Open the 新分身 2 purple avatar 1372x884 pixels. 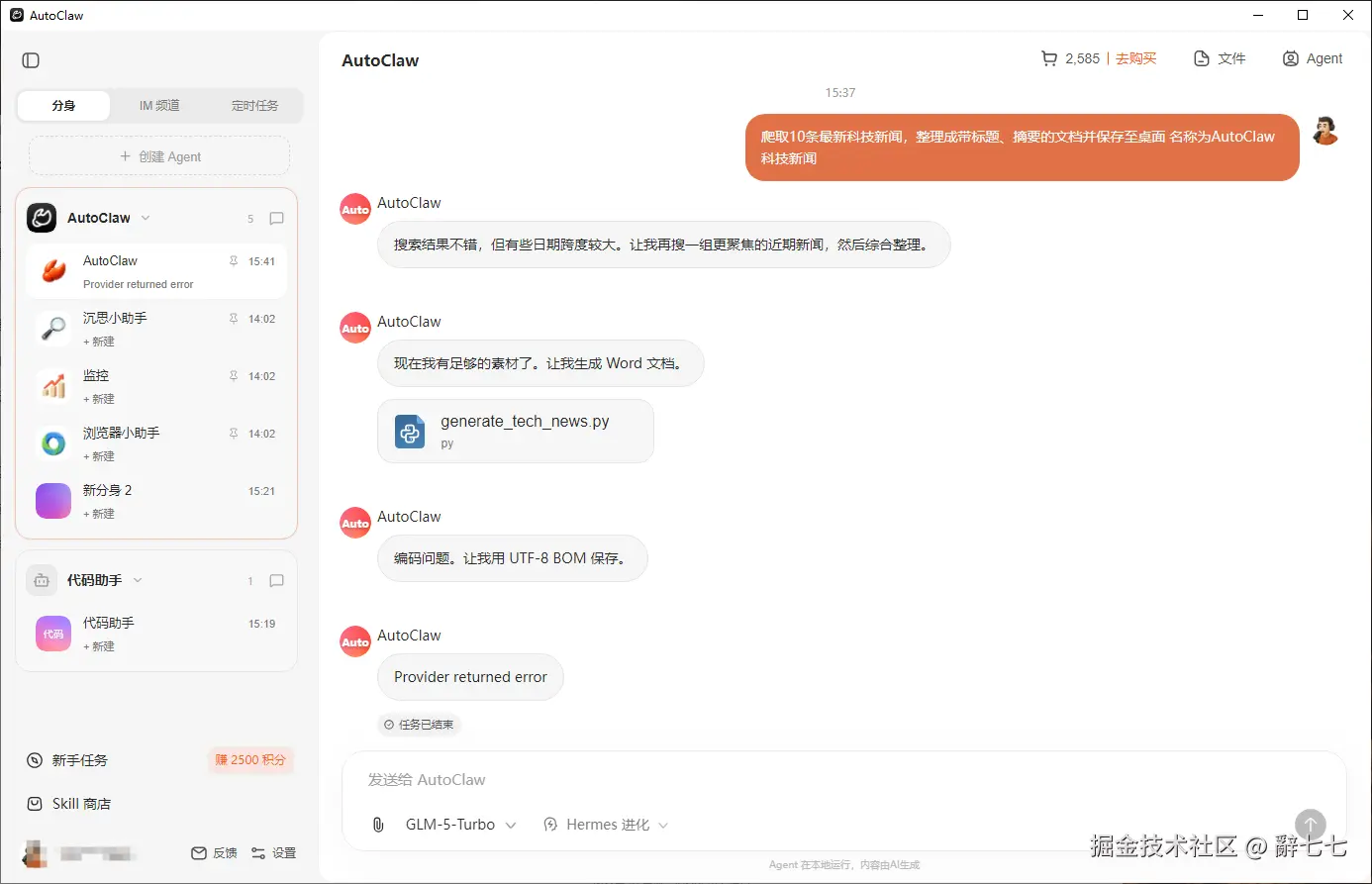(x=53, y=501)
